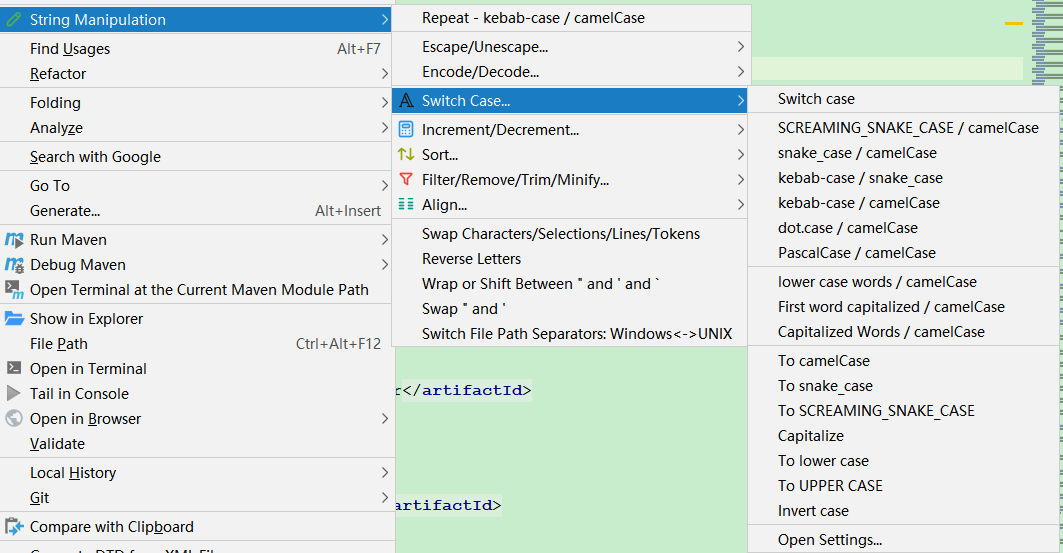Expand the Local History submenu arrow
Viewport: 1063px width, 553px height.
tap(385, 473)
